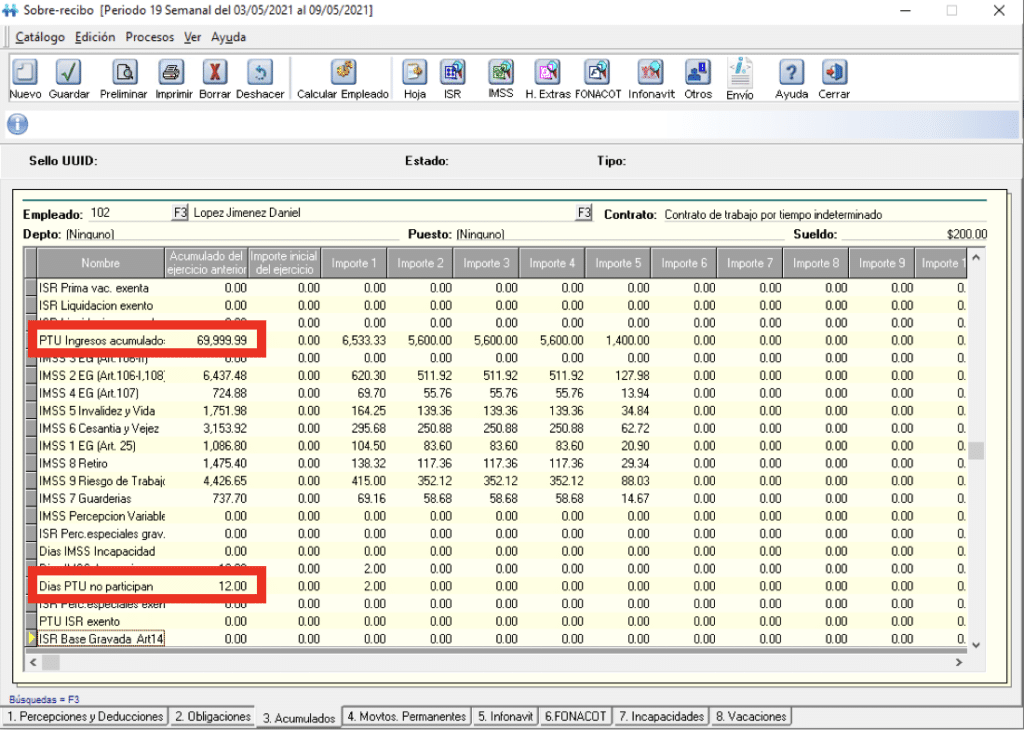Open the ISR toolbar icon
The width and height of the screenshot is (1024, 730).
(452, 73)
